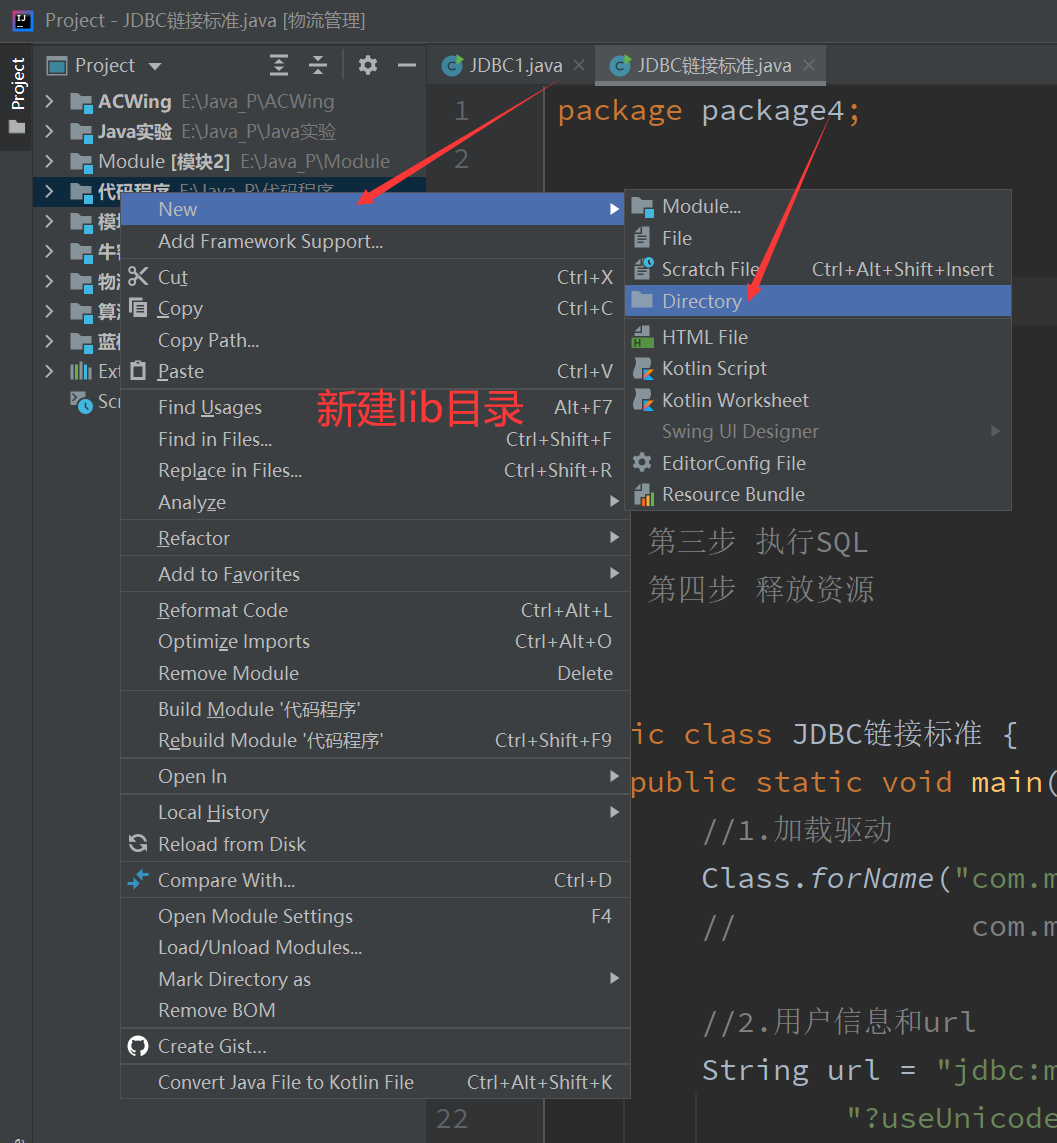
Task: Collapse all nodes with Collapse All icon
Action: point(318,64)
